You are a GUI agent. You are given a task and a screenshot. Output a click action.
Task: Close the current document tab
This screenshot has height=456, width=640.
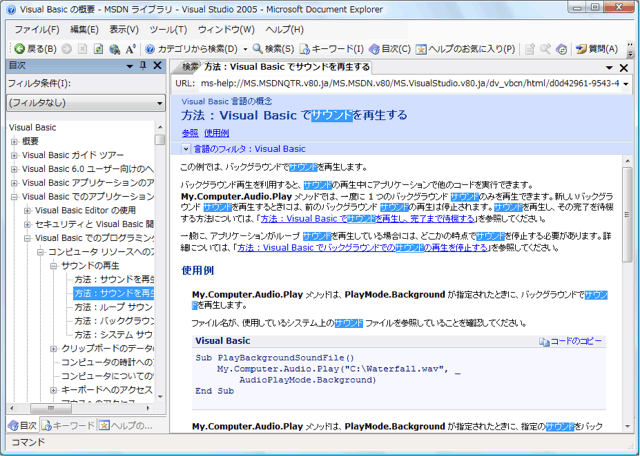pos(624,68)
